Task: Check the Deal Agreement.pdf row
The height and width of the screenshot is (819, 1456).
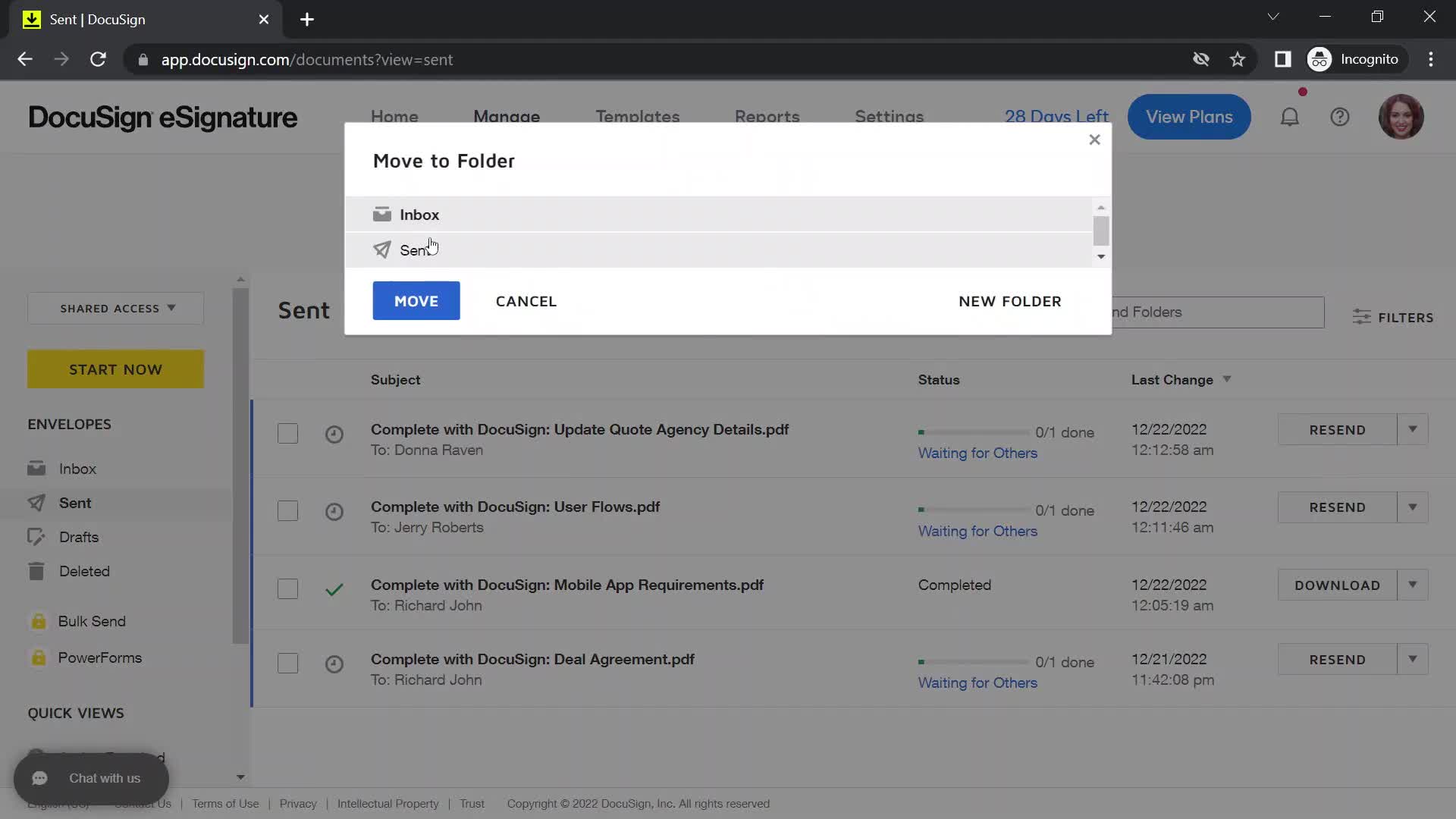Action: point(287,664)
